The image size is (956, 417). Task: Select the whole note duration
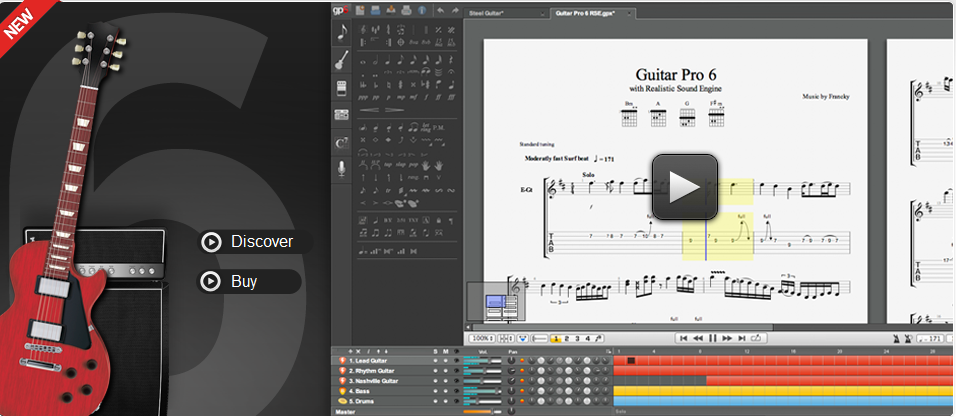pyautogui.click(x=363, y=62)
